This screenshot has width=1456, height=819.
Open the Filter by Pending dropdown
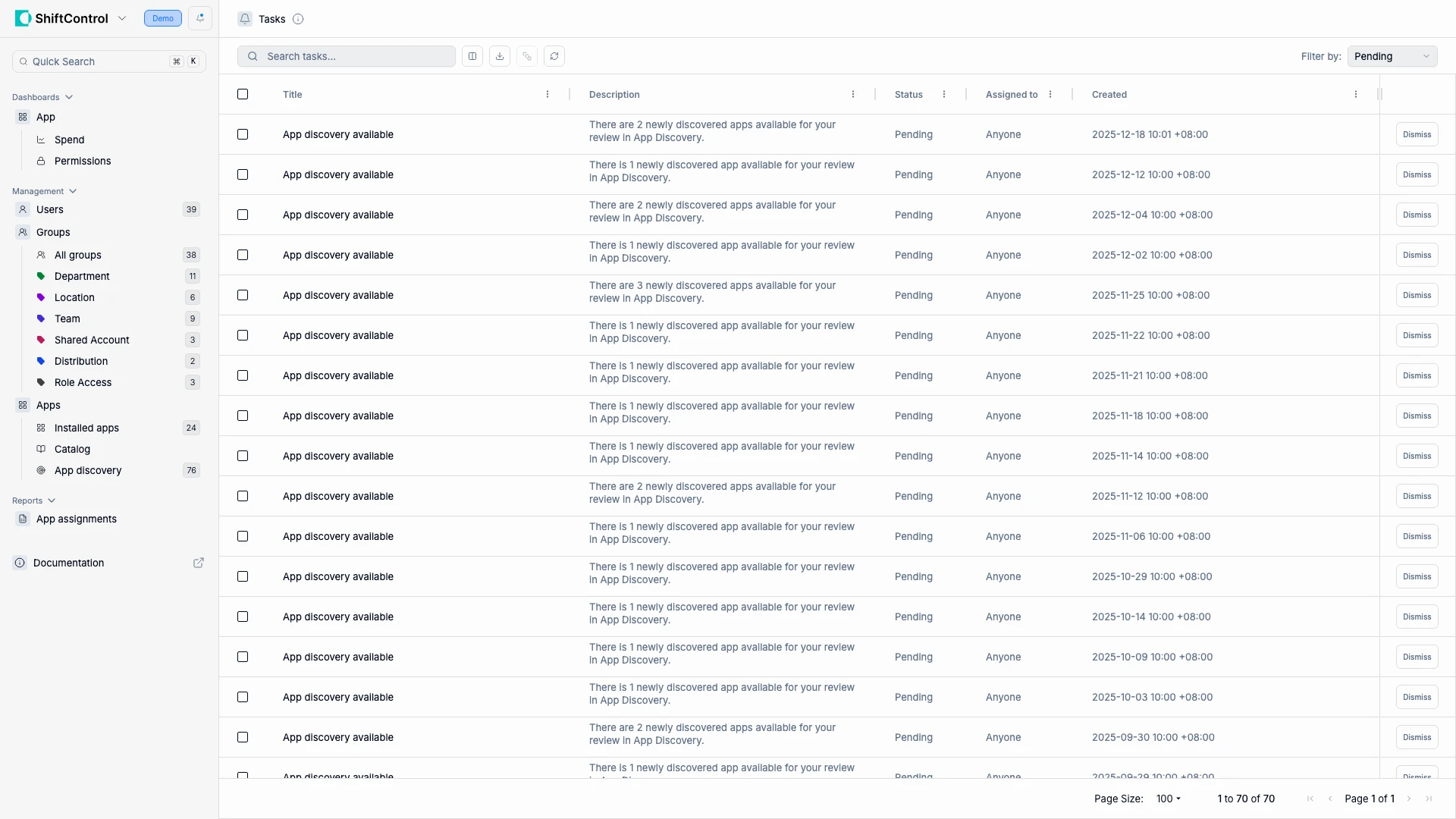pos(1392,56)
